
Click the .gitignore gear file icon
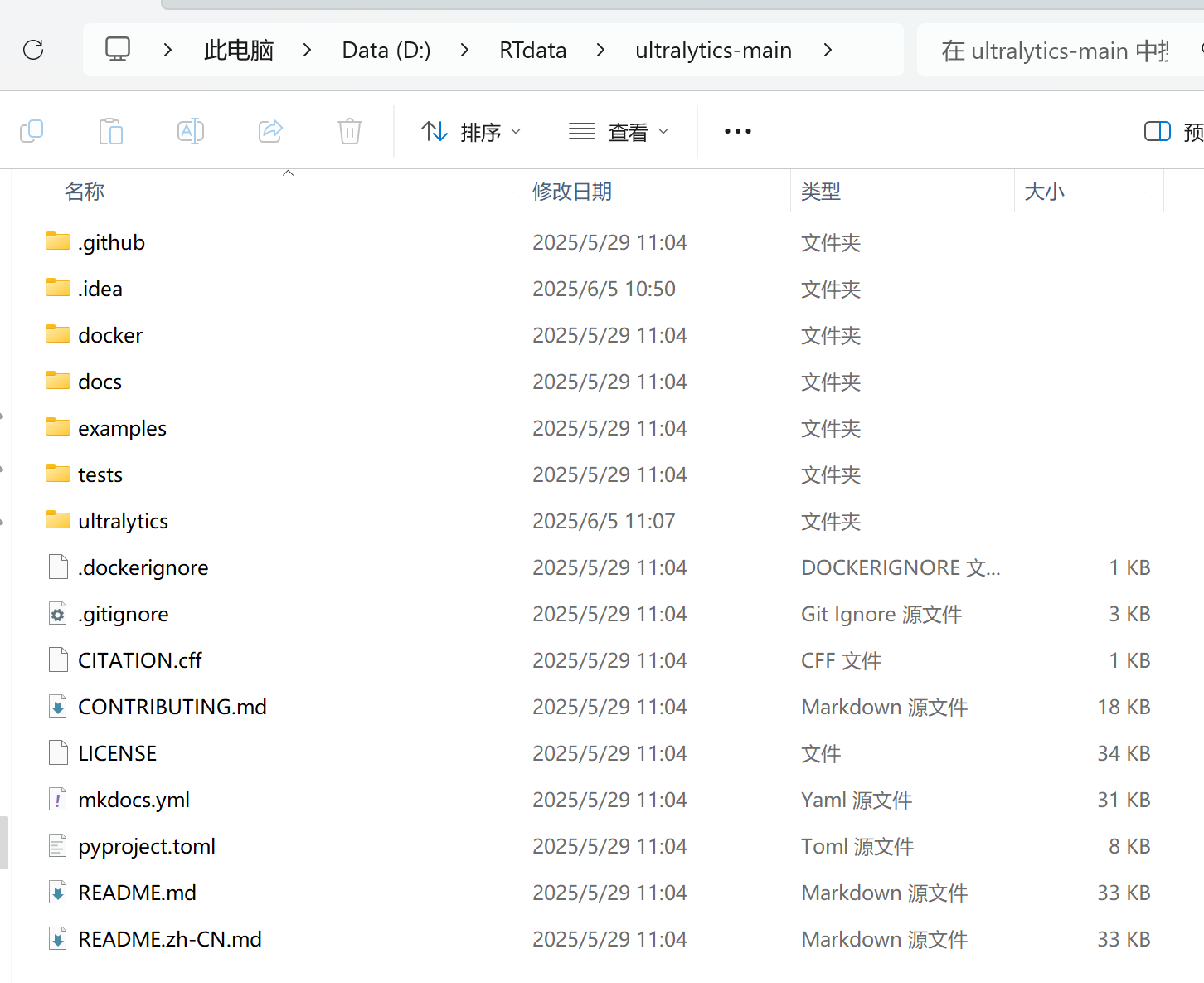click(x=58, y=614)
